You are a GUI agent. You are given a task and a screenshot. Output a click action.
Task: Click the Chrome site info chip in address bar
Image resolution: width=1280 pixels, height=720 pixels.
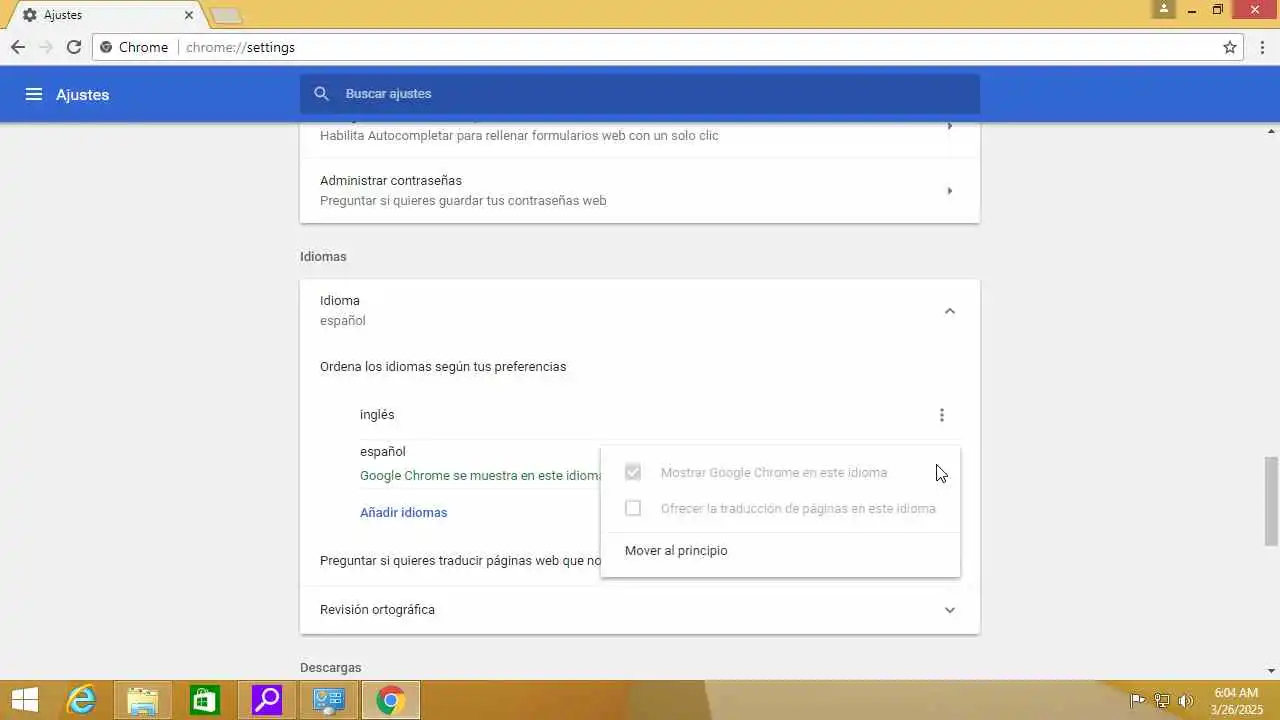pyautogui.click(x=134, y=47)
